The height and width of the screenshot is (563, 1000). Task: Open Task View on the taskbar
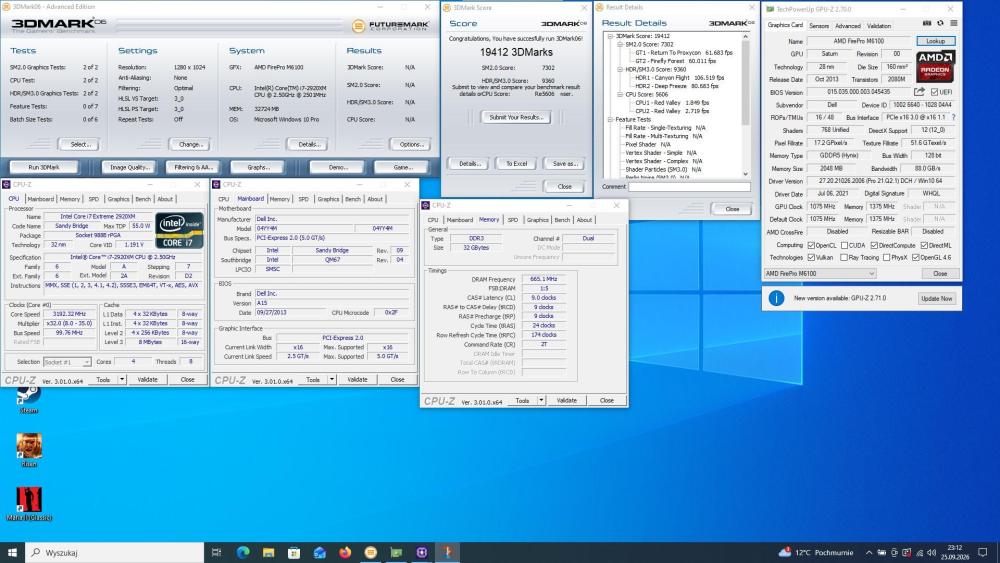point(216,552)
